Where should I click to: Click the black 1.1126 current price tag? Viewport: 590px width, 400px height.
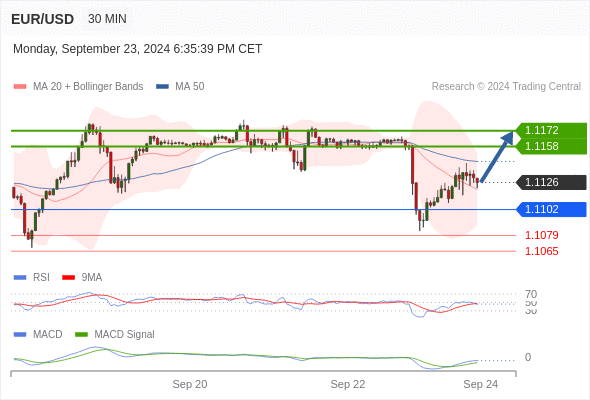click(551, 183)
